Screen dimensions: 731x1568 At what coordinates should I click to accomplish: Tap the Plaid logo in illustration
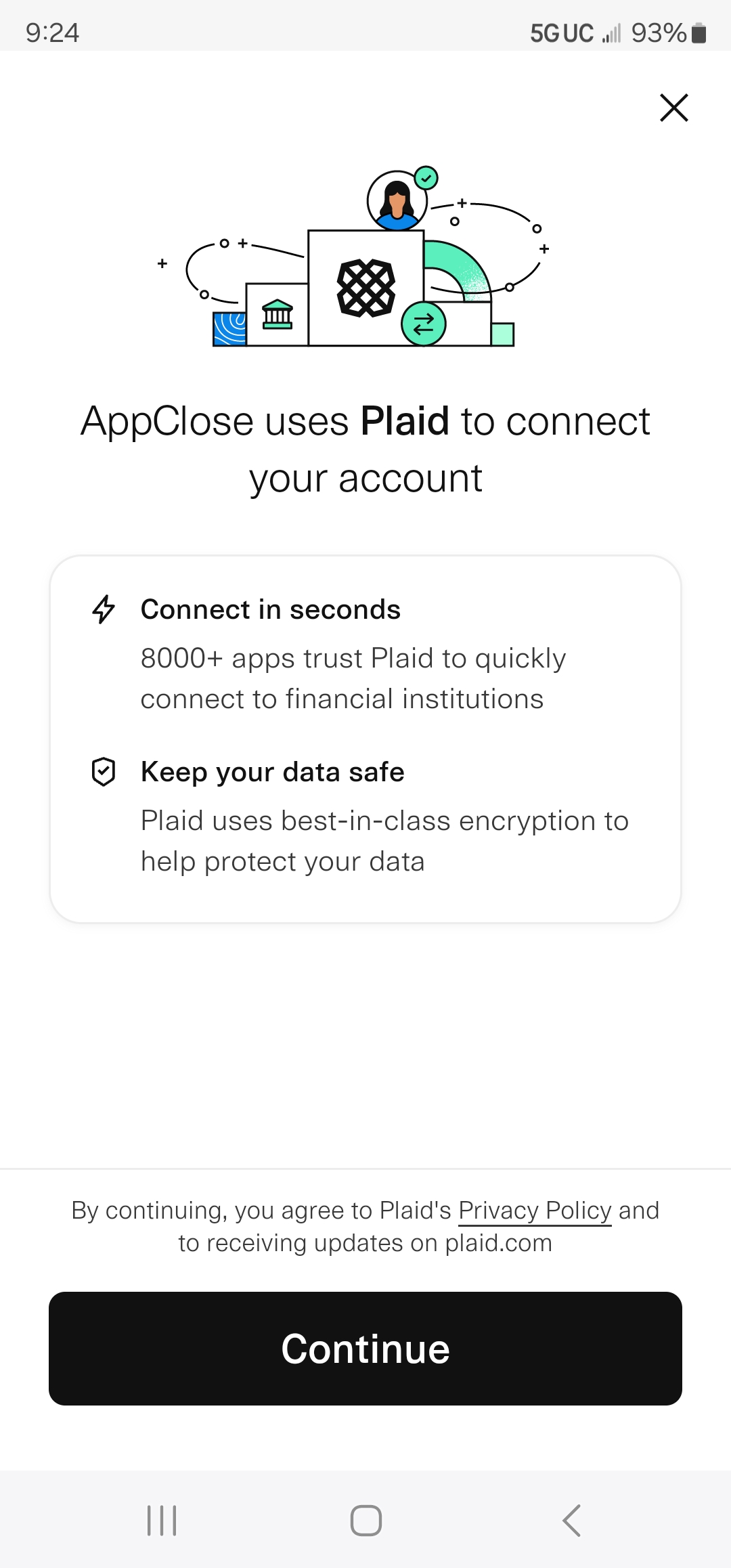pos(366,288)
